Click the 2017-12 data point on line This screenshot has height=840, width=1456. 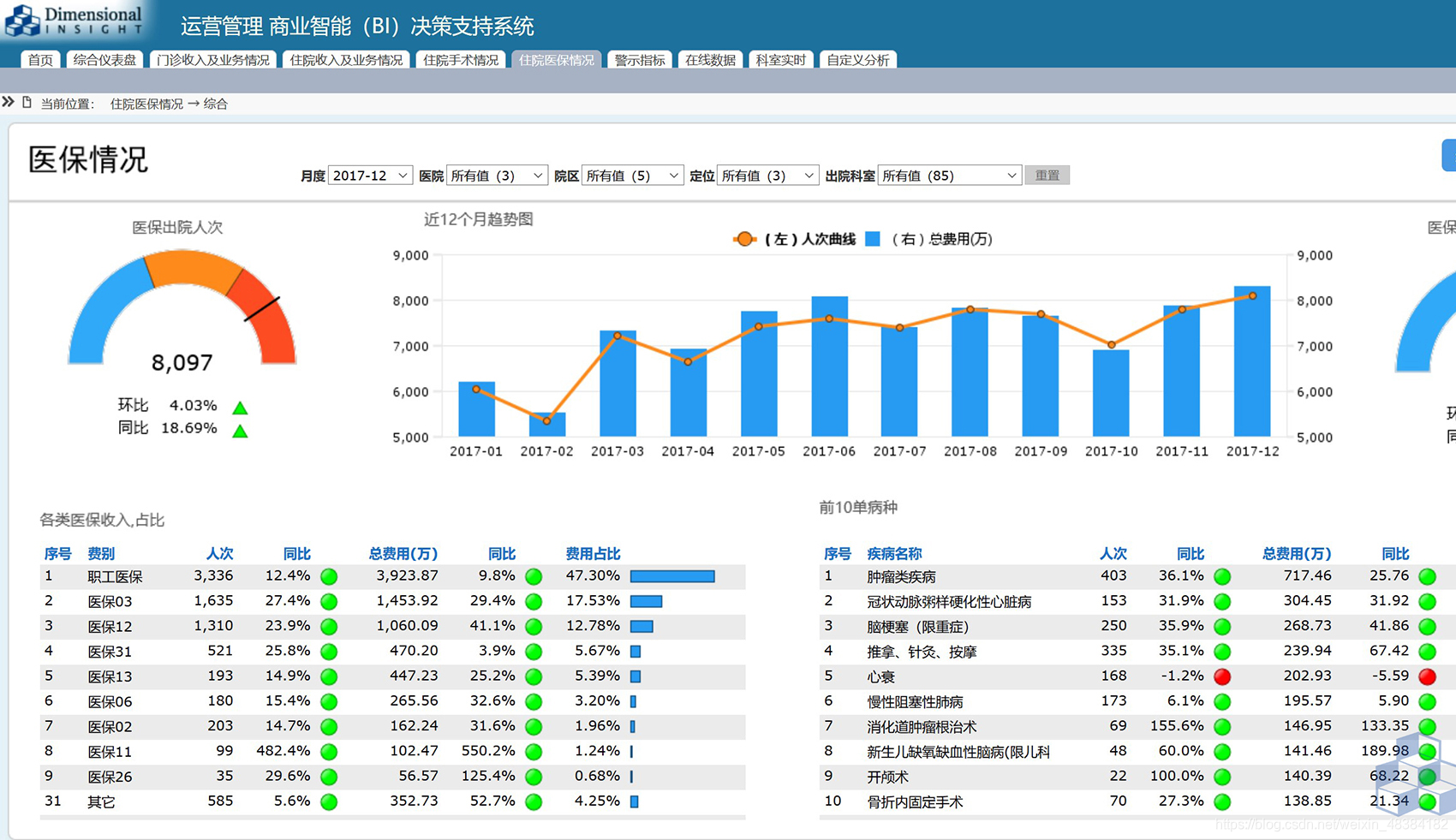click(x=1252, y=295)
